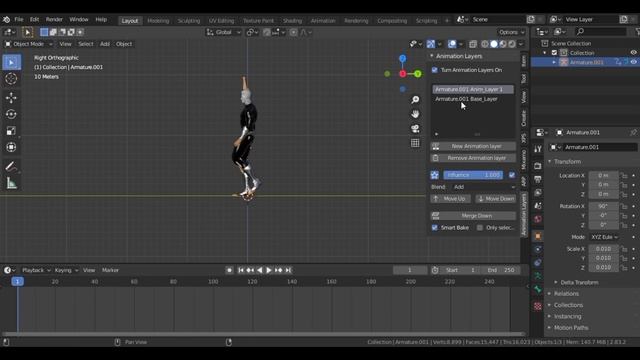Collapse the Animation Layers panel
Viewport: 640px width, 360px height.
click(x=432, y=56)
